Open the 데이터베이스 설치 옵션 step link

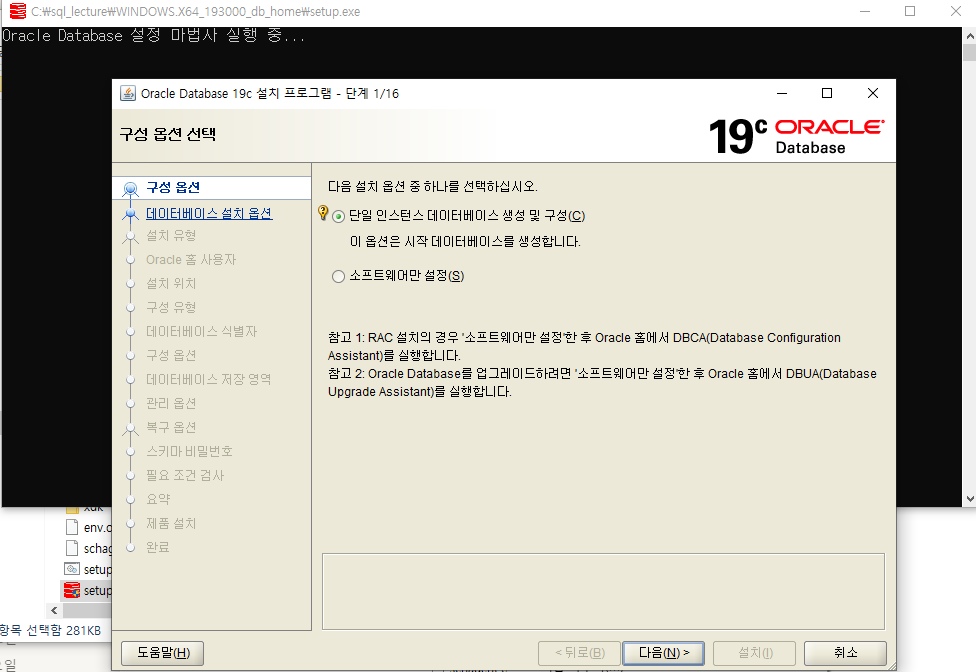[209, 213]
